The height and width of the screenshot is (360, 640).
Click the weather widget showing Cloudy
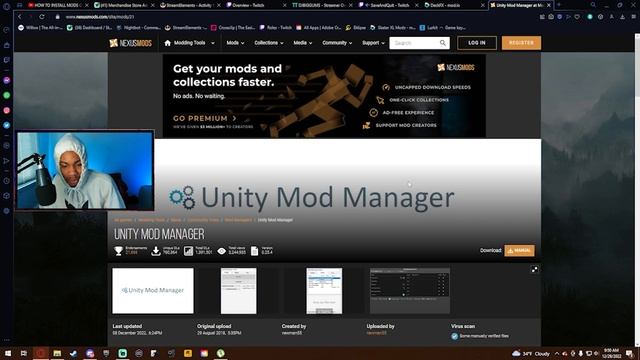coord(531,353)
